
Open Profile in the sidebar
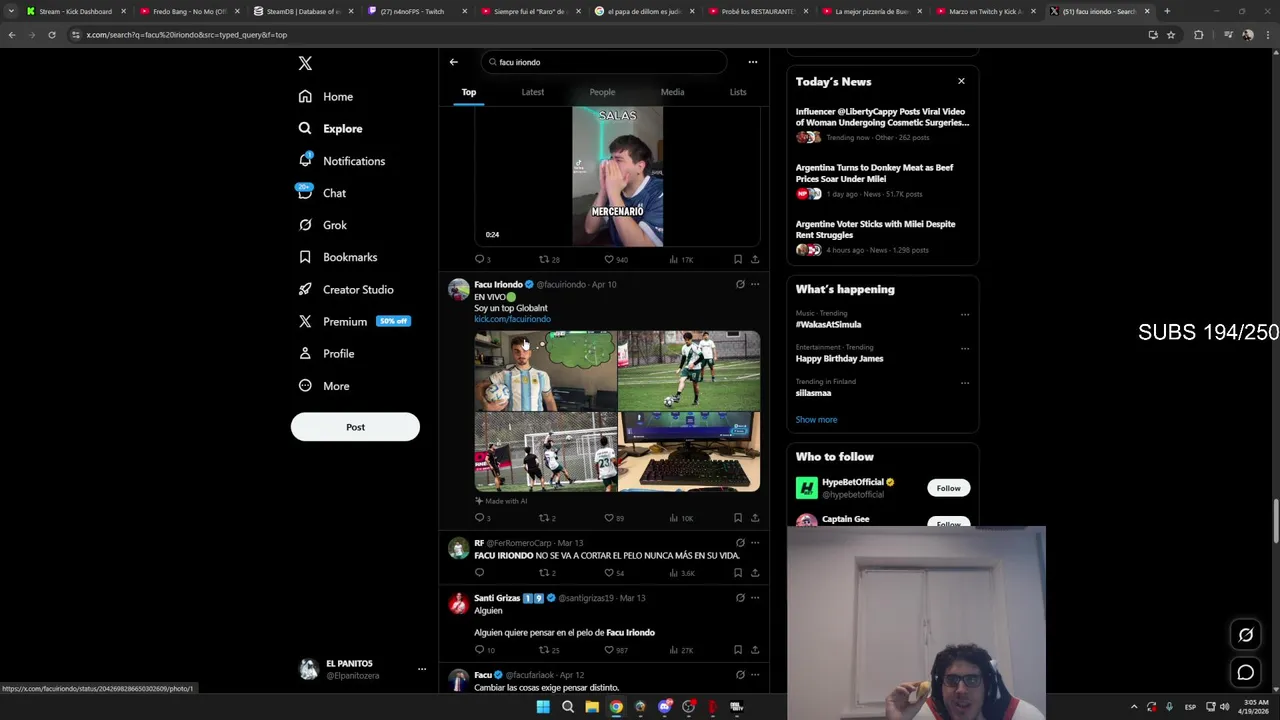pyautogui.click(x=326, y=354)
